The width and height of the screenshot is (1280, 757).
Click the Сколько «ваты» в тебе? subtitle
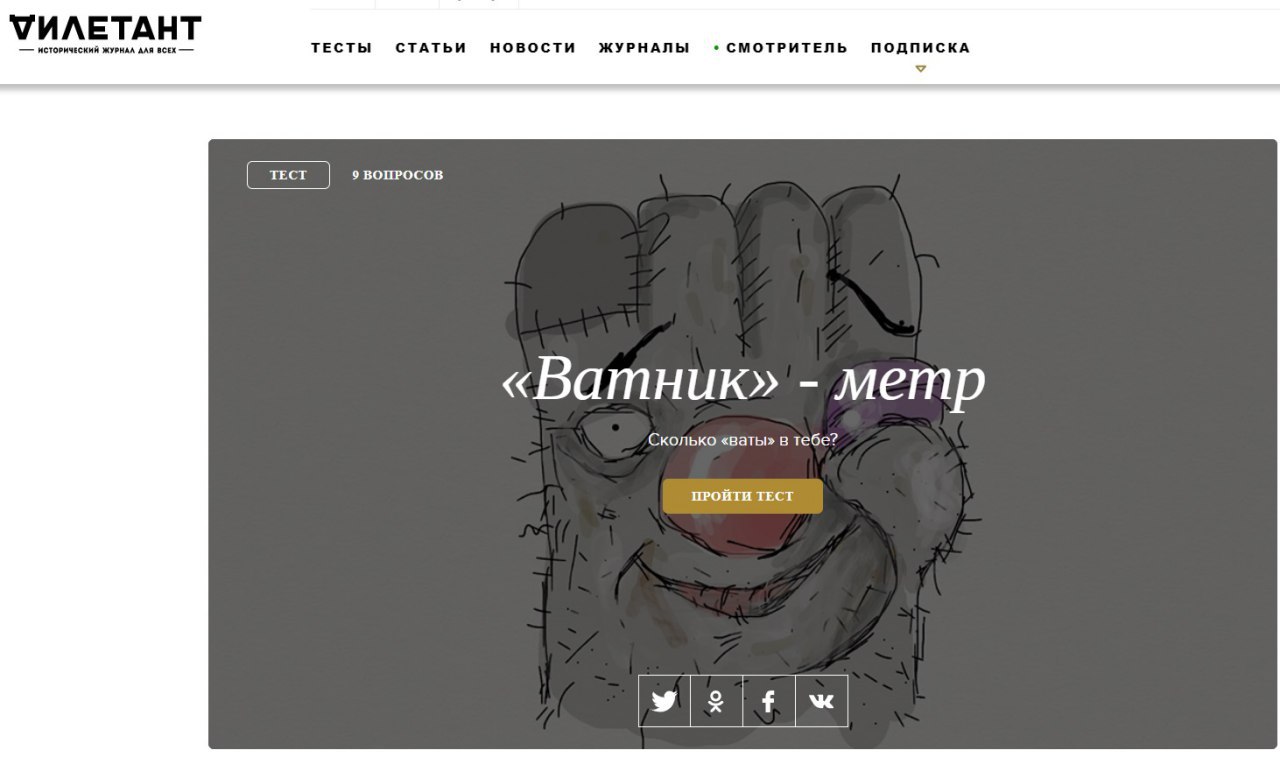[742, 439]
